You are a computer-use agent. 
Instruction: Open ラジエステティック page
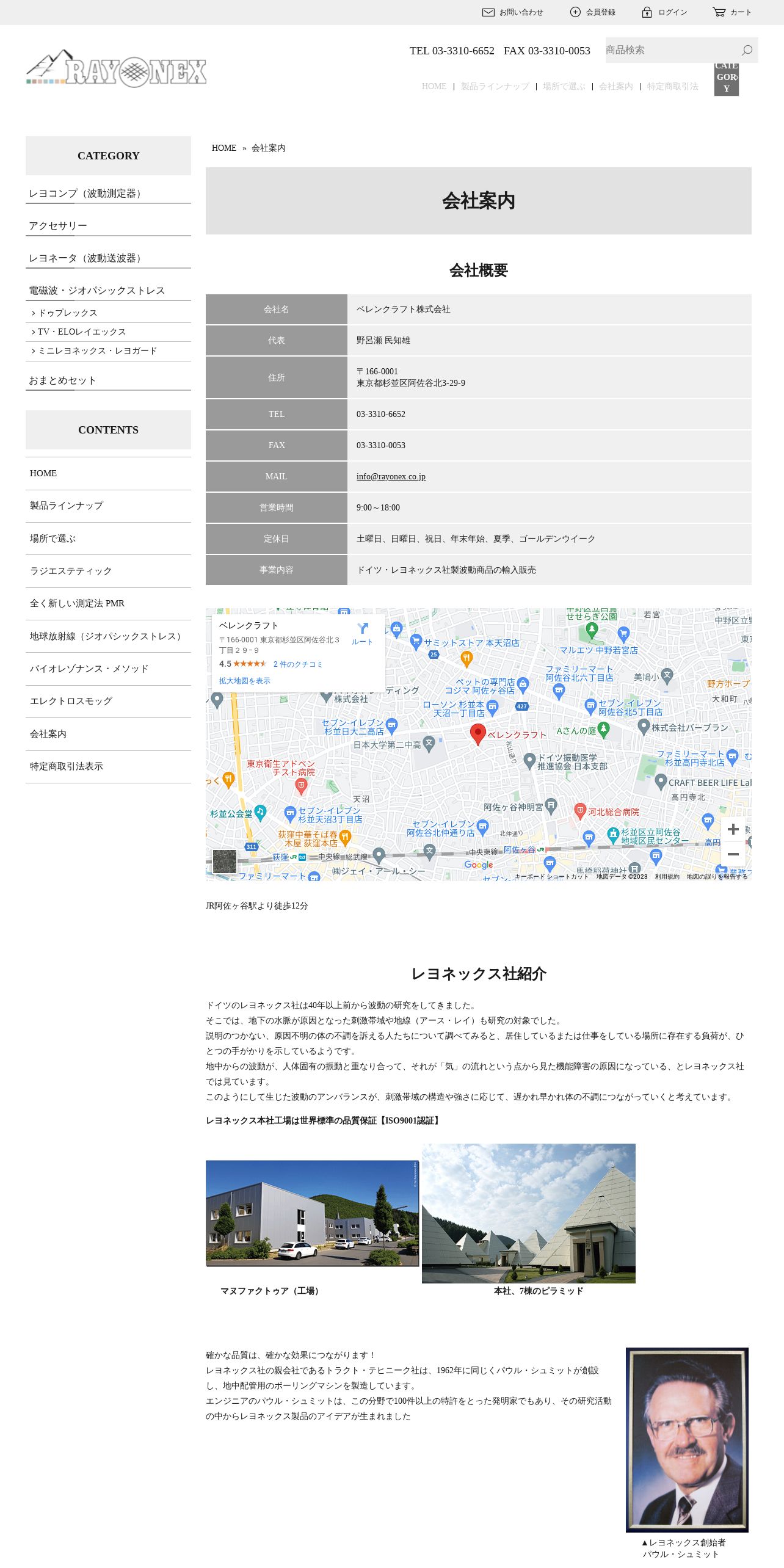coord(108,571)
